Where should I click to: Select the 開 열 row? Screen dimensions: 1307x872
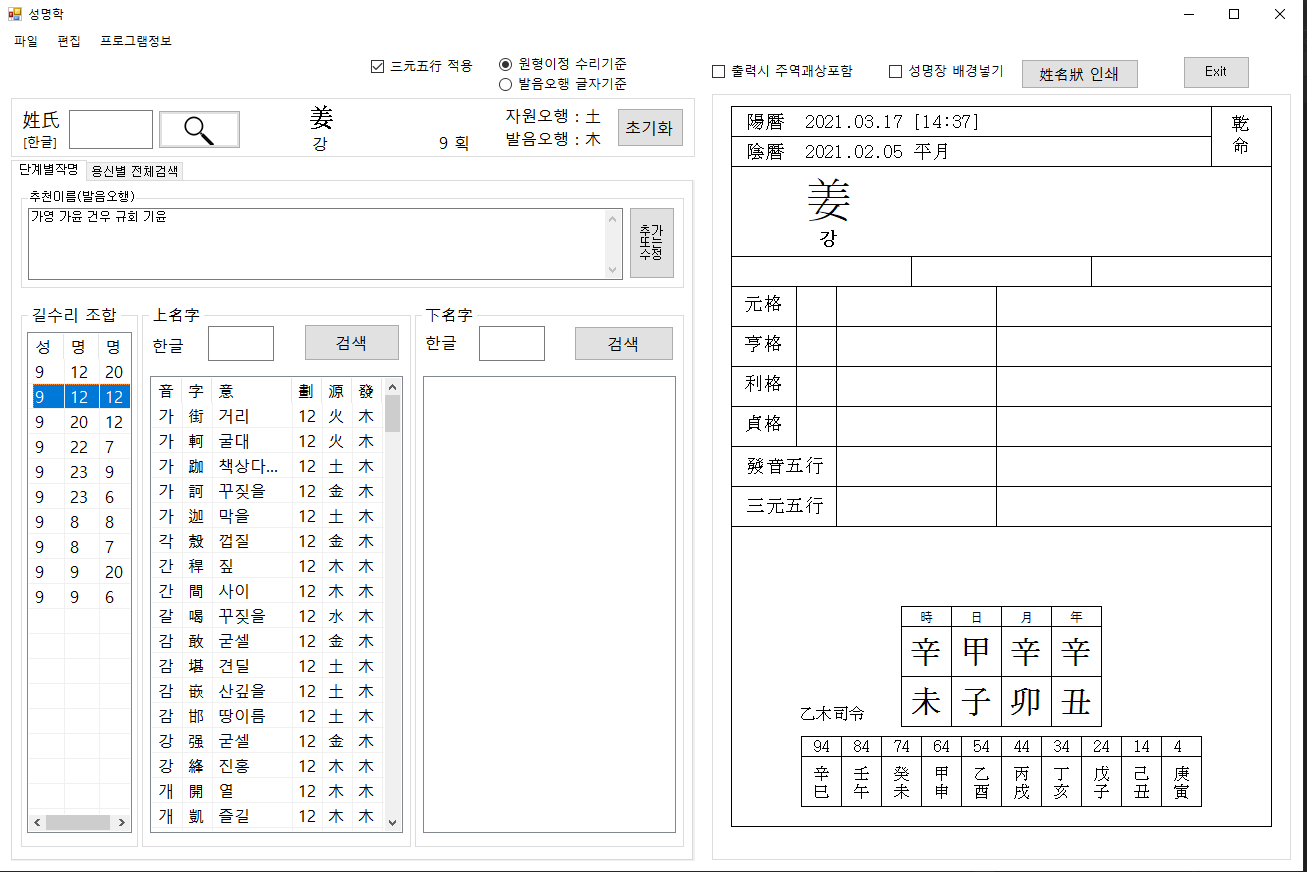tap(267, 791)
